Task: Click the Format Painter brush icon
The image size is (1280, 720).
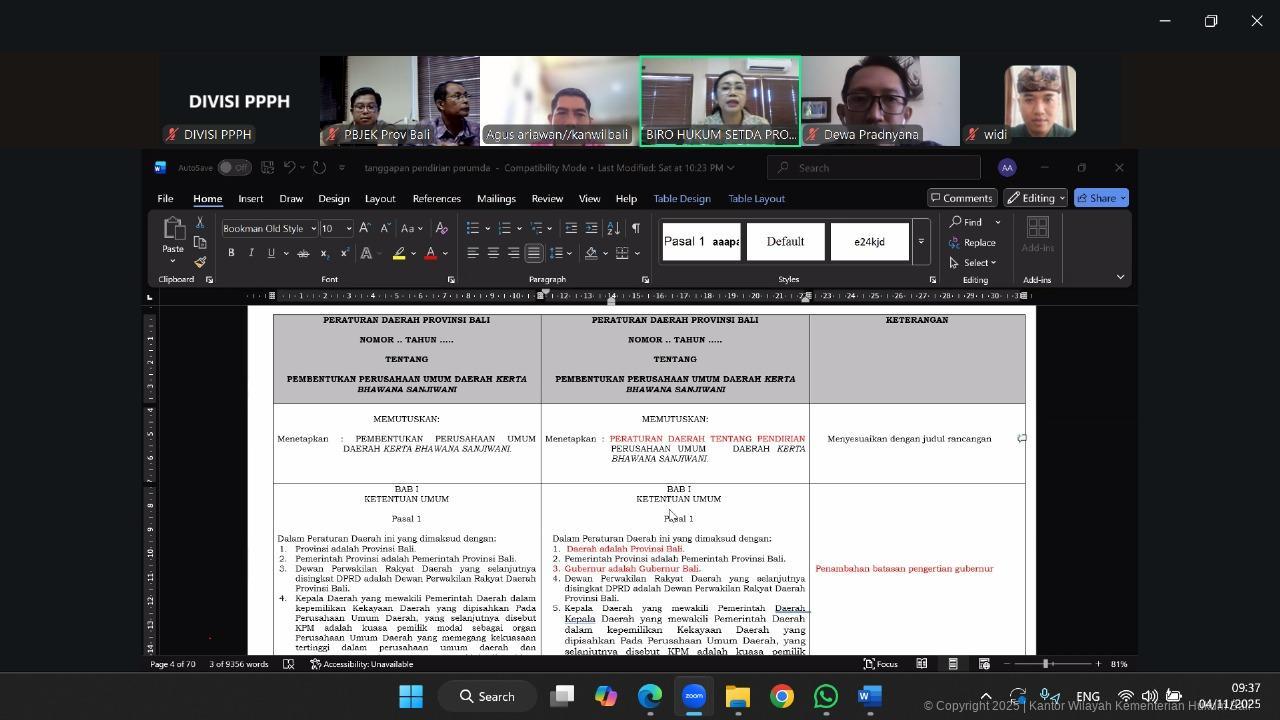Action: (200, 262)
